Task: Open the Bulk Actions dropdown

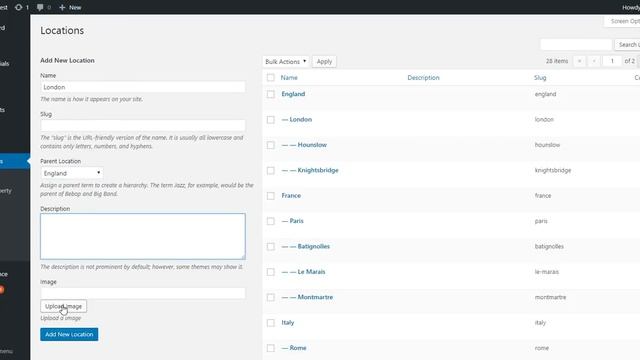Action: pos(285,62)
